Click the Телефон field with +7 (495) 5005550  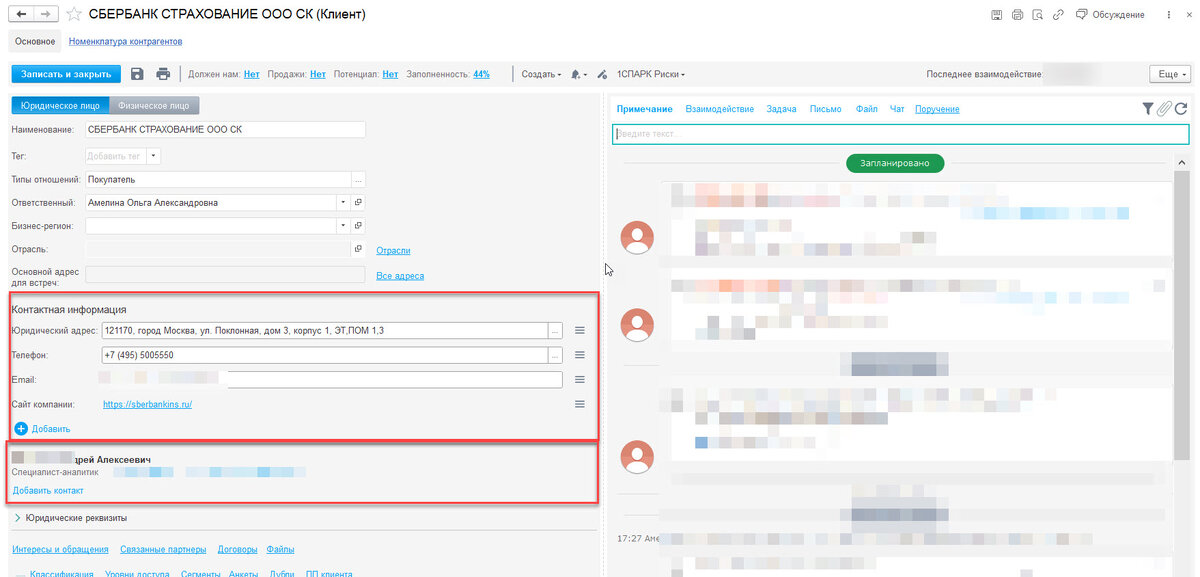click(x=324, y=355)
